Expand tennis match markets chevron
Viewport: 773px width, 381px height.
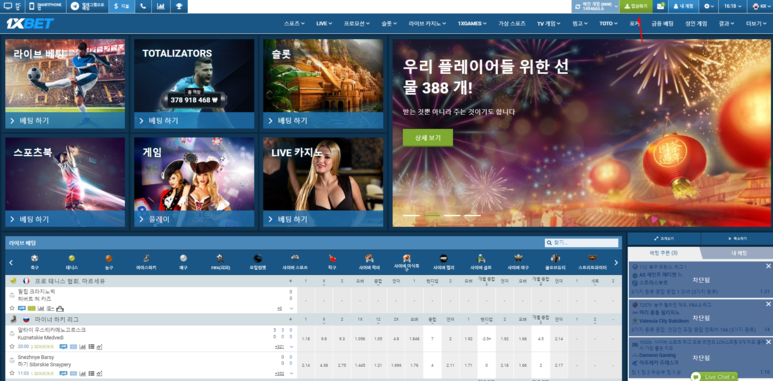tap(291, 308)
